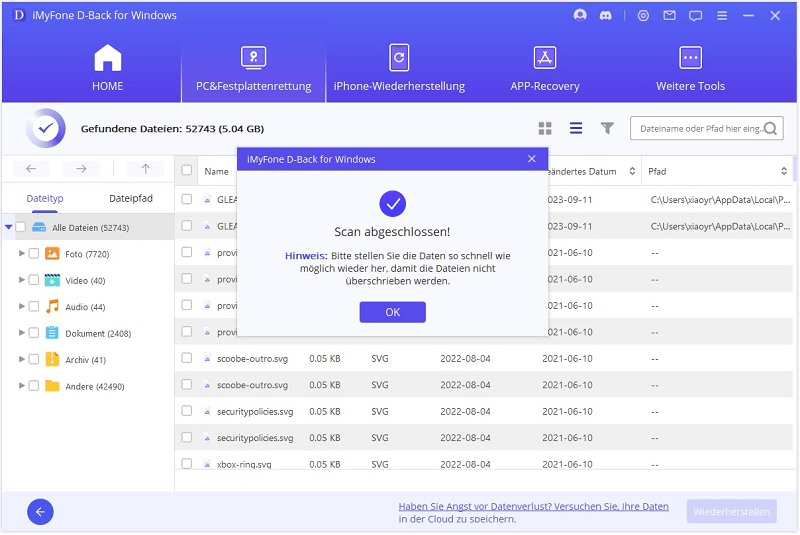Expand the Dokument tree node

21,333
